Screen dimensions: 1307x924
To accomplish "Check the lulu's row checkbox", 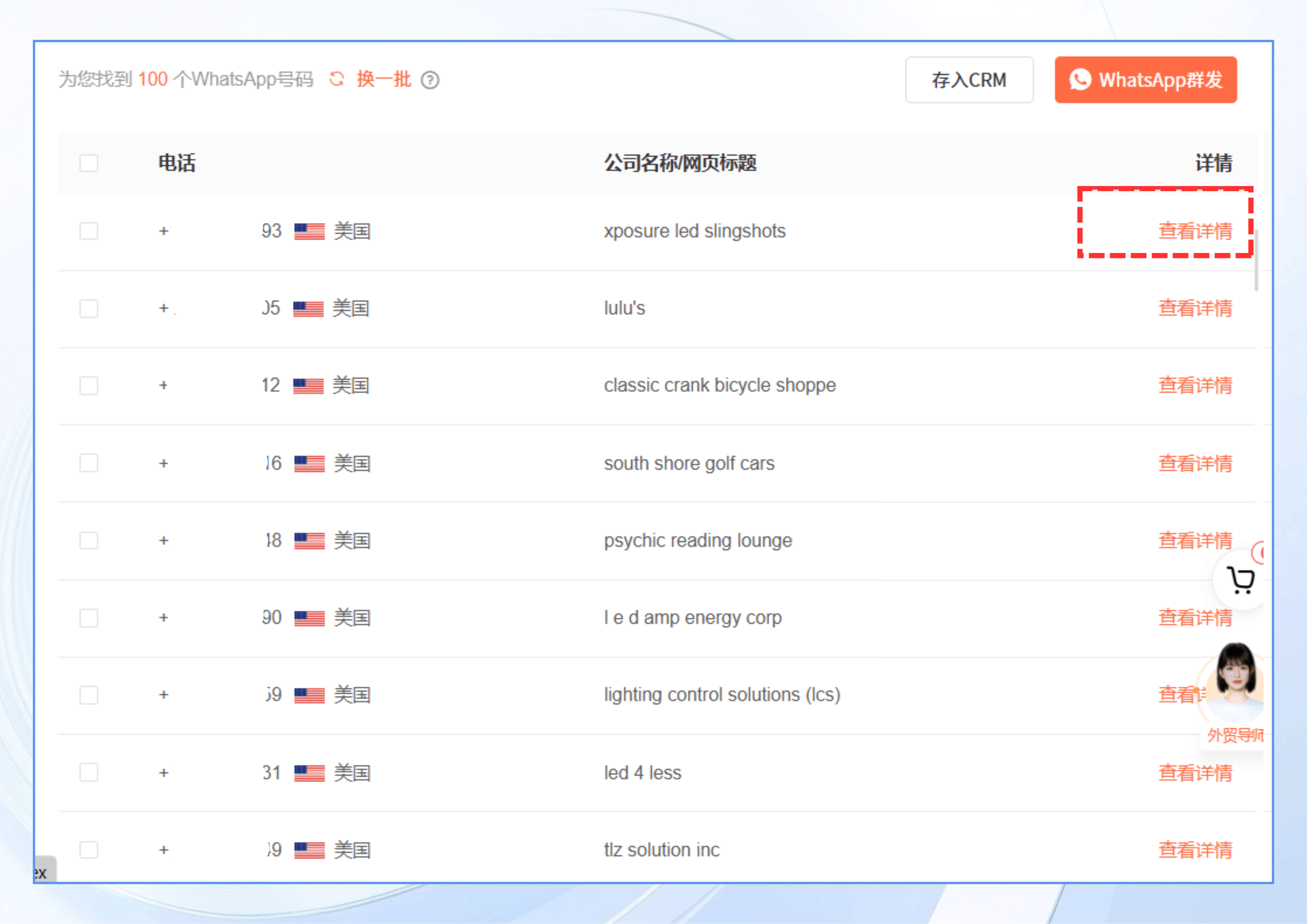I will click(89, 309).
